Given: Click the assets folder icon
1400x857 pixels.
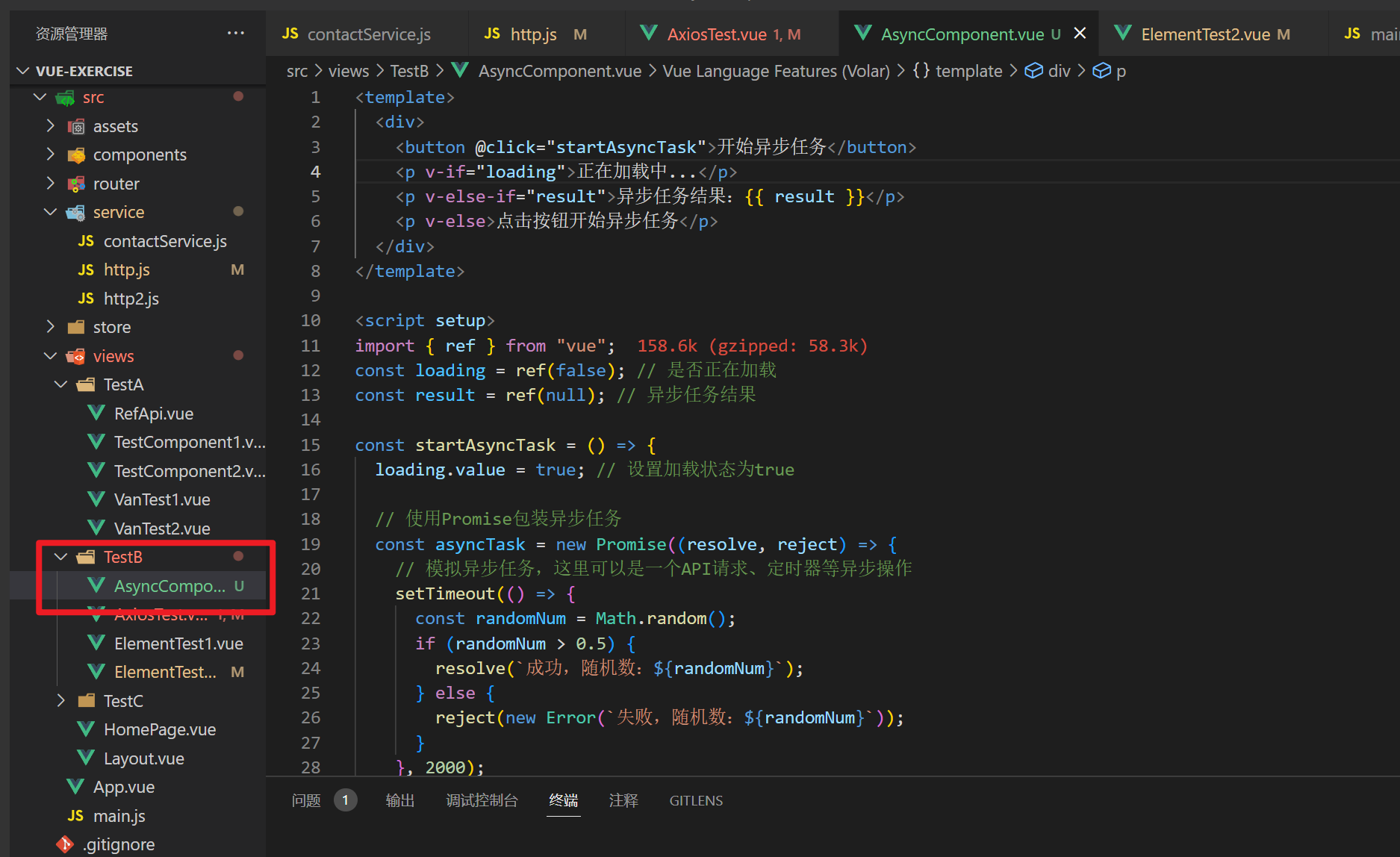Looking at the screenshot, I should [x=75, y=126].
